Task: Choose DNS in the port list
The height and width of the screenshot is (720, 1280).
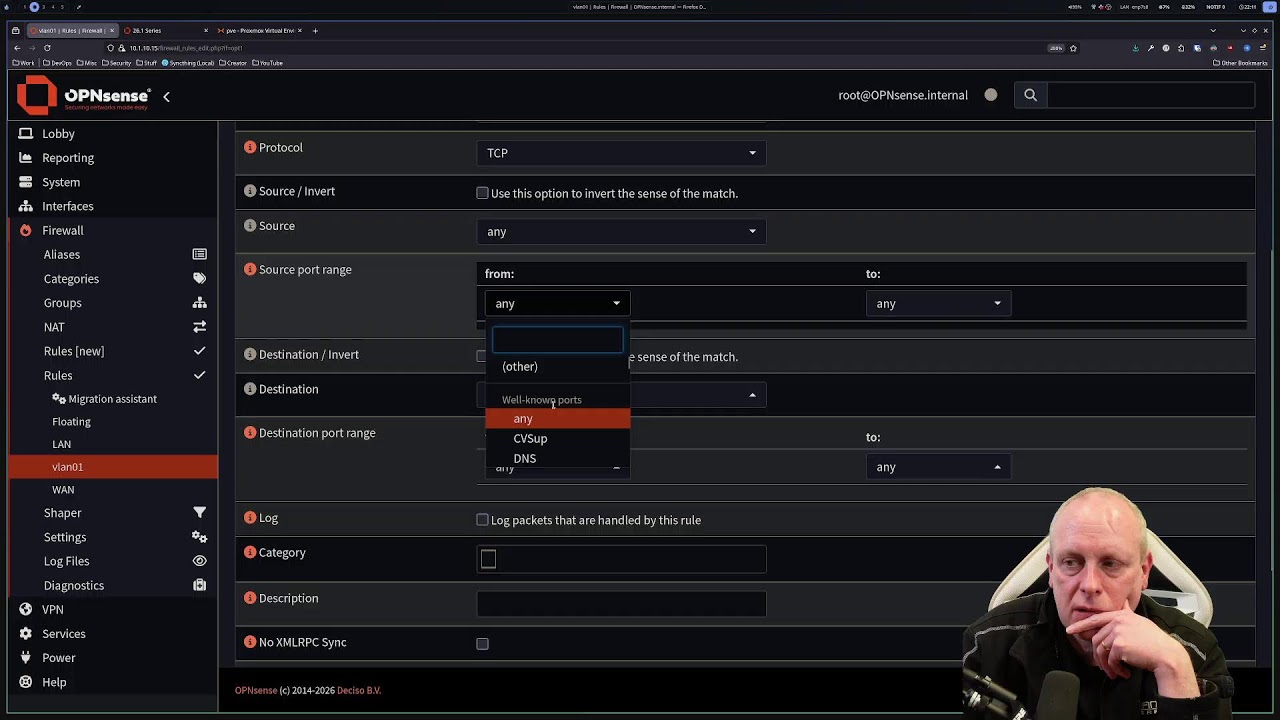Action: pos(558,458)
